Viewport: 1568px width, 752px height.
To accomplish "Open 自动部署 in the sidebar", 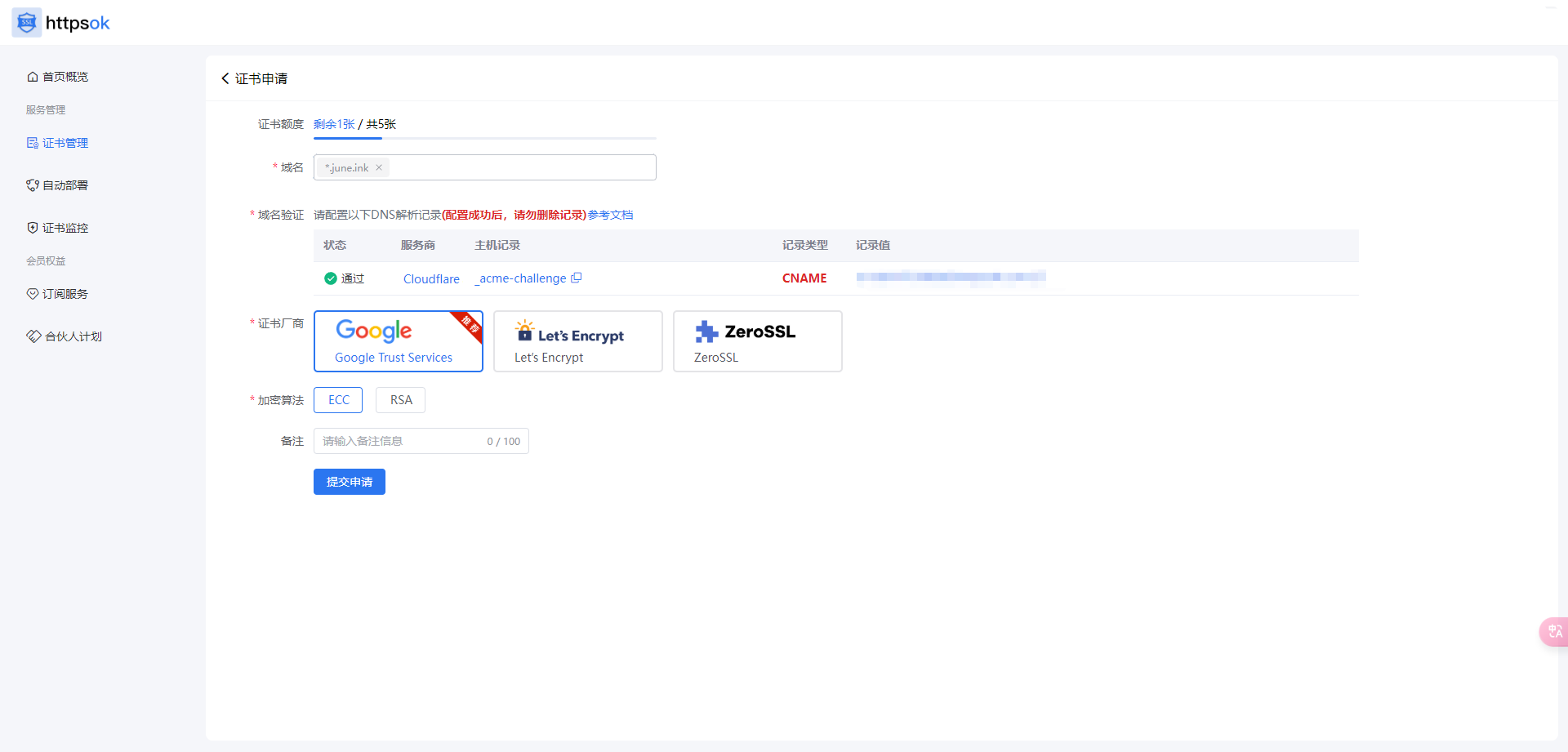I will click(x=57, y=185).
